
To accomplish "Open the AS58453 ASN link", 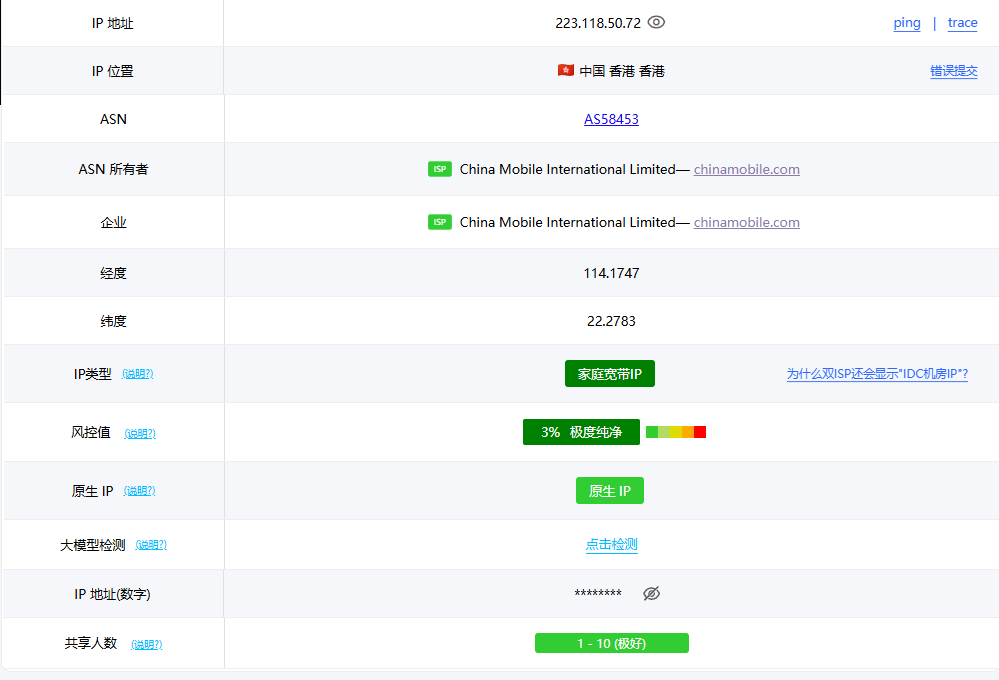I will pyautogui.click(x=611, y=119).
